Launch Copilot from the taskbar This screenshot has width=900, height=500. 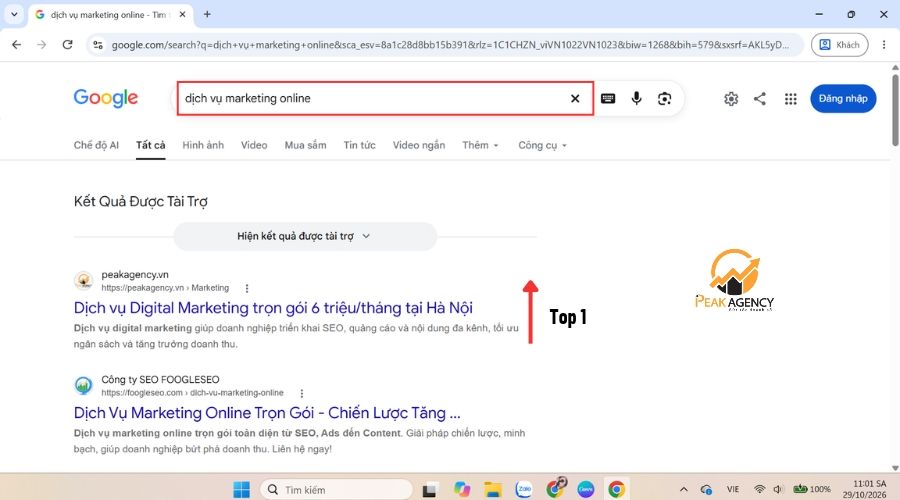[461, 490]
